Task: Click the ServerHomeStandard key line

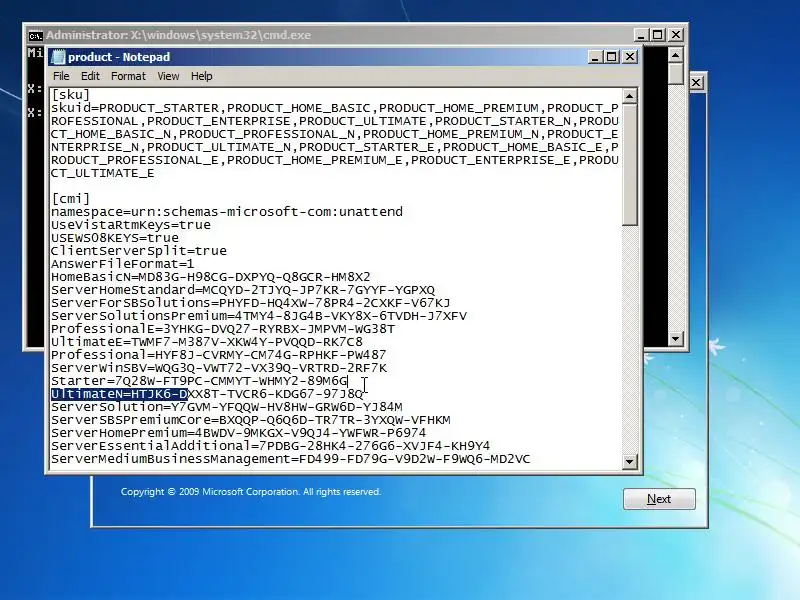Action: click(x=243, y=290)
